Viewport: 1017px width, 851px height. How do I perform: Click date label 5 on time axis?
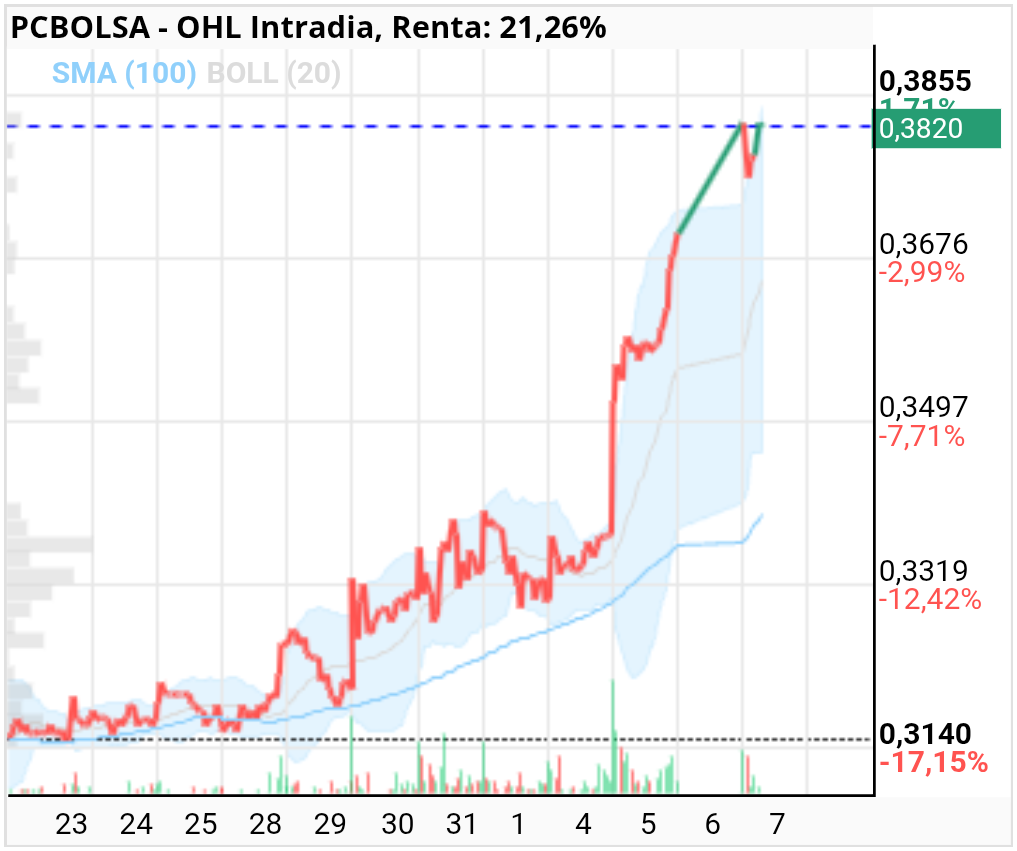(x=649, y=824)
